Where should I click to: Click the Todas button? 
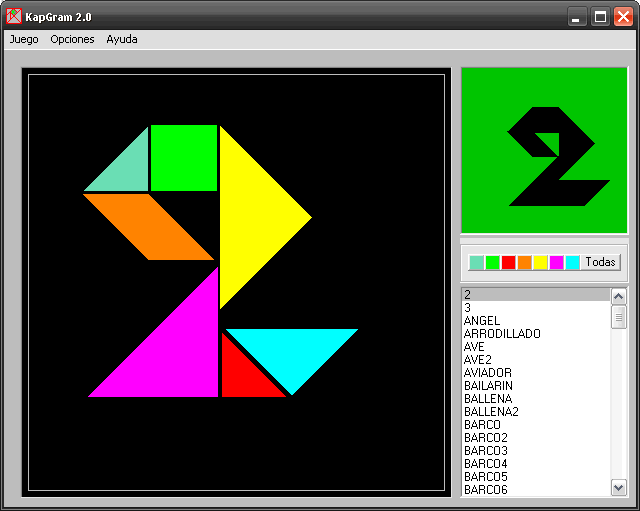[600, 262]
